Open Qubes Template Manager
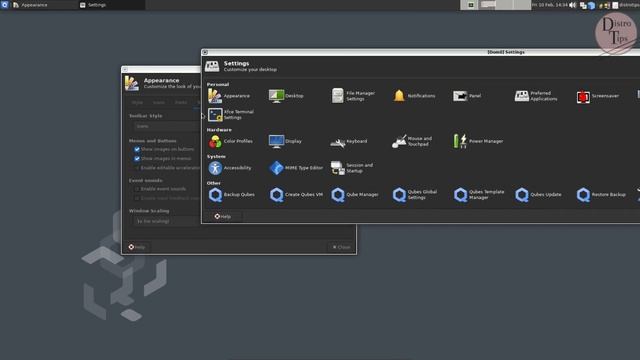Viewport: 640px width, 360px height. pyautogui.click(x=479, y=195)
